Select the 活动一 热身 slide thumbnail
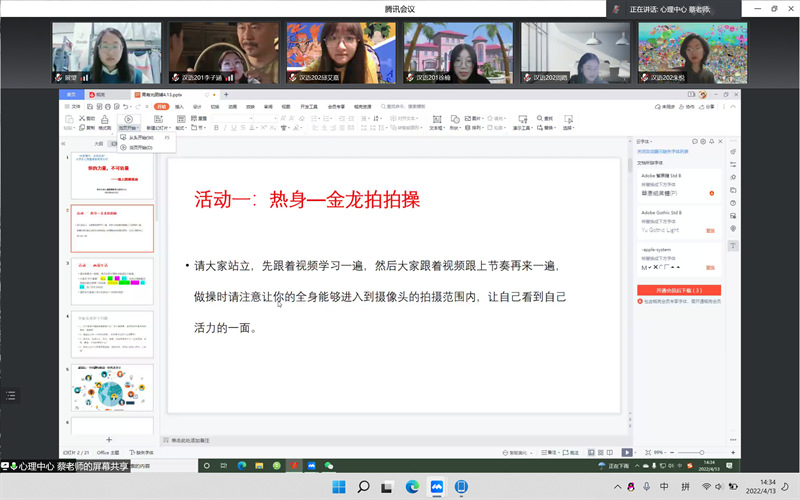800x500 pixels. [111, 229]
